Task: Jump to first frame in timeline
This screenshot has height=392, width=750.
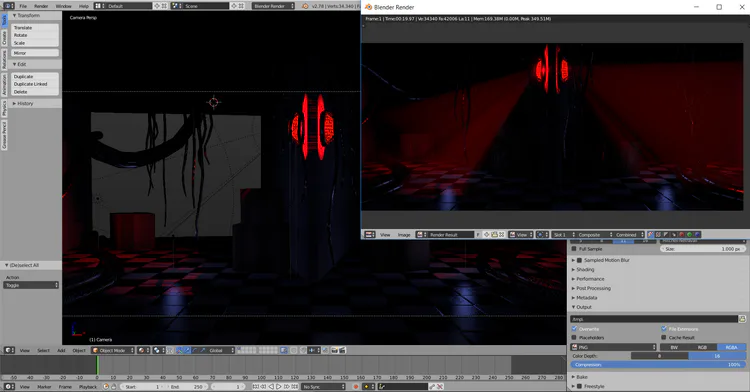Action: click(255, 387)
